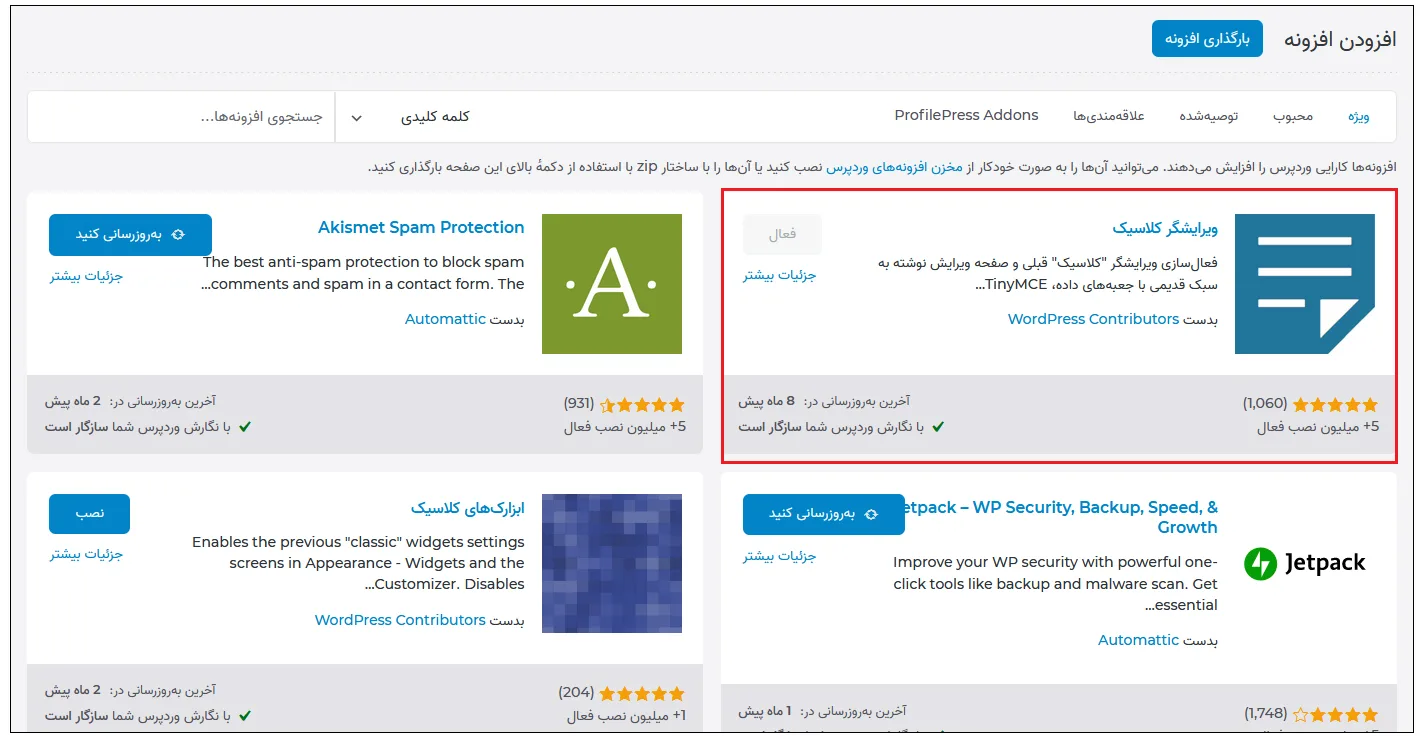Click the green compatibility checkmark in Akismet card
This screenshot has height=739, width=1425.
click(x=245, y=427)
